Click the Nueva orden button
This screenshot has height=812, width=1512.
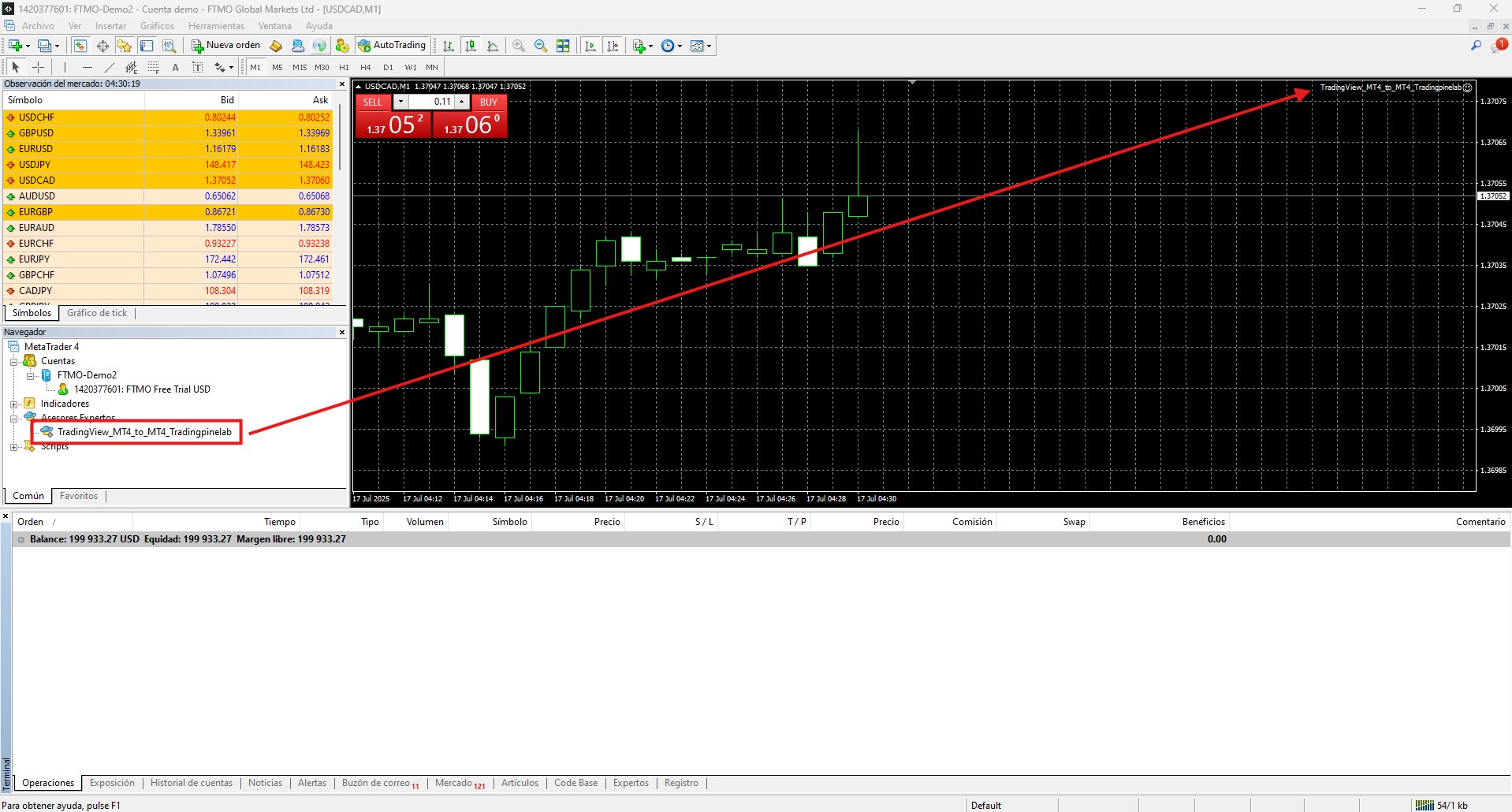pos(225,46)
